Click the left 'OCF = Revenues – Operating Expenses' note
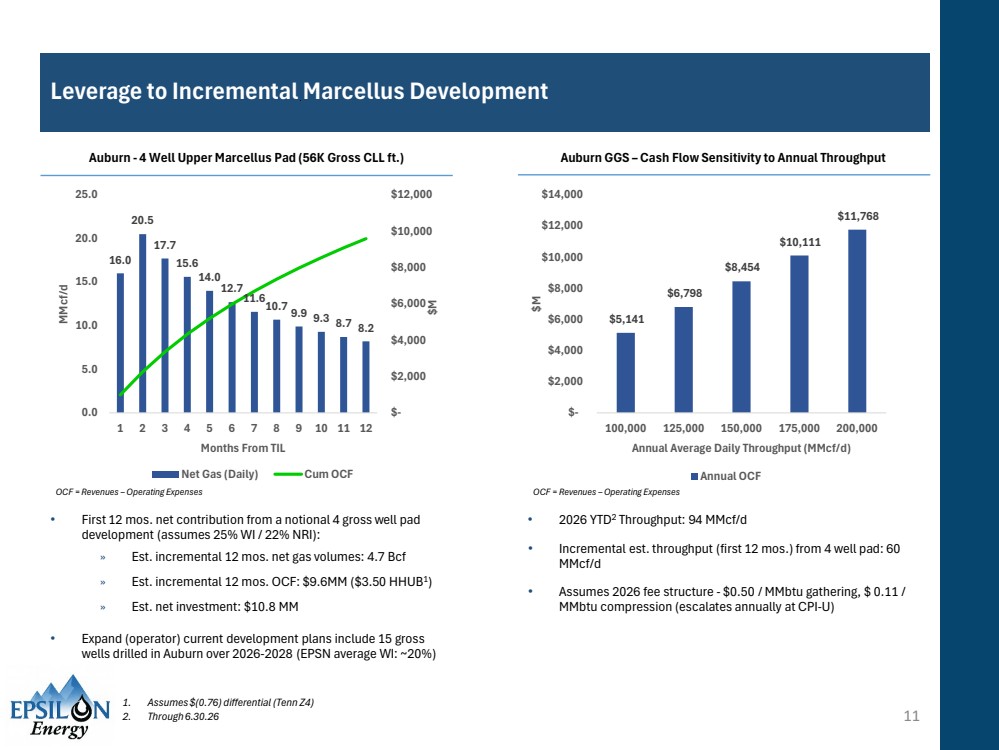999x750 pixels. [x=129, y=492]
